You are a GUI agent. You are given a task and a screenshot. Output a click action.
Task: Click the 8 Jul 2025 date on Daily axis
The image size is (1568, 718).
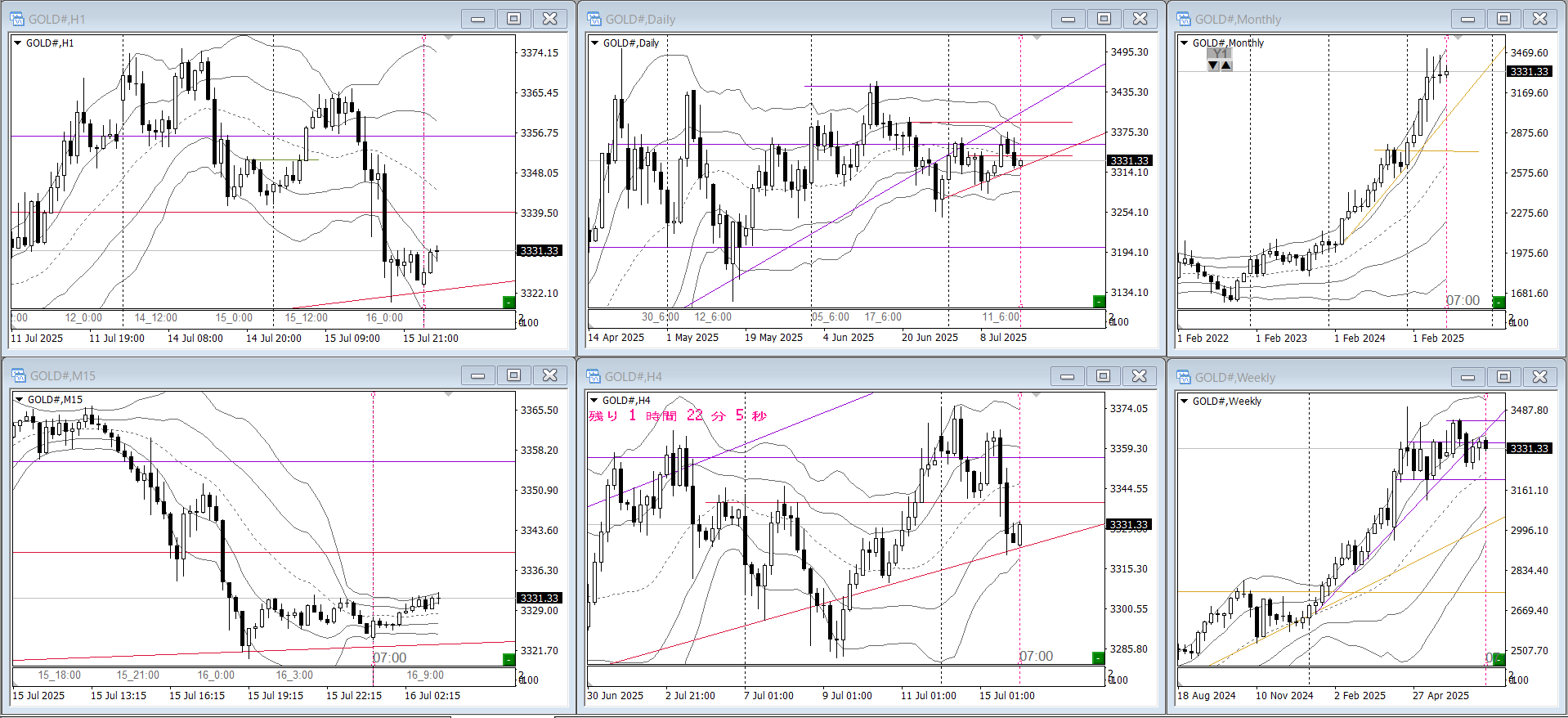(1003, 338)
